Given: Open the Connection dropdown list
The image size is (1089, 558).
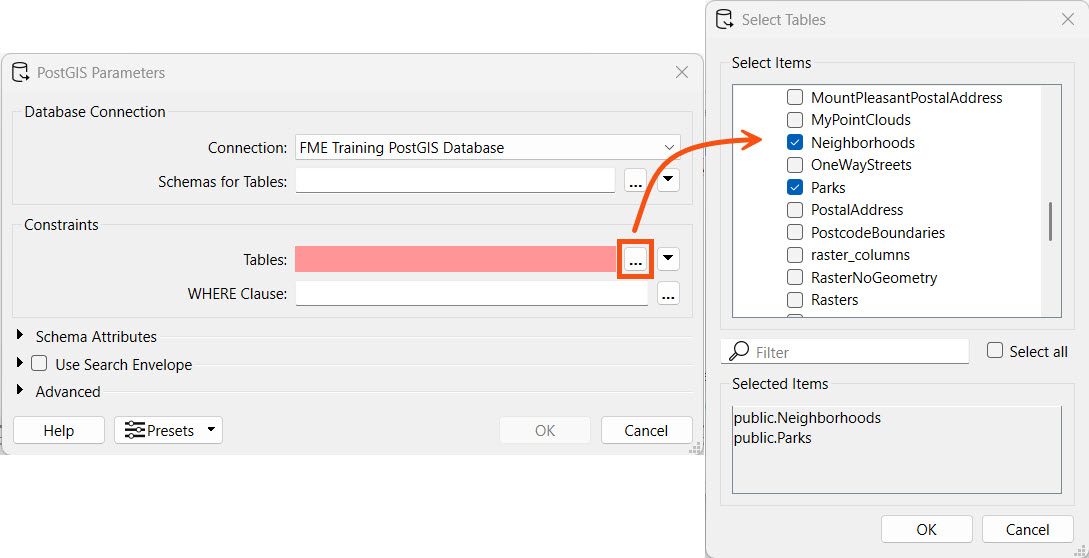Looking at the screenshot, I should [x=669, y=148].
